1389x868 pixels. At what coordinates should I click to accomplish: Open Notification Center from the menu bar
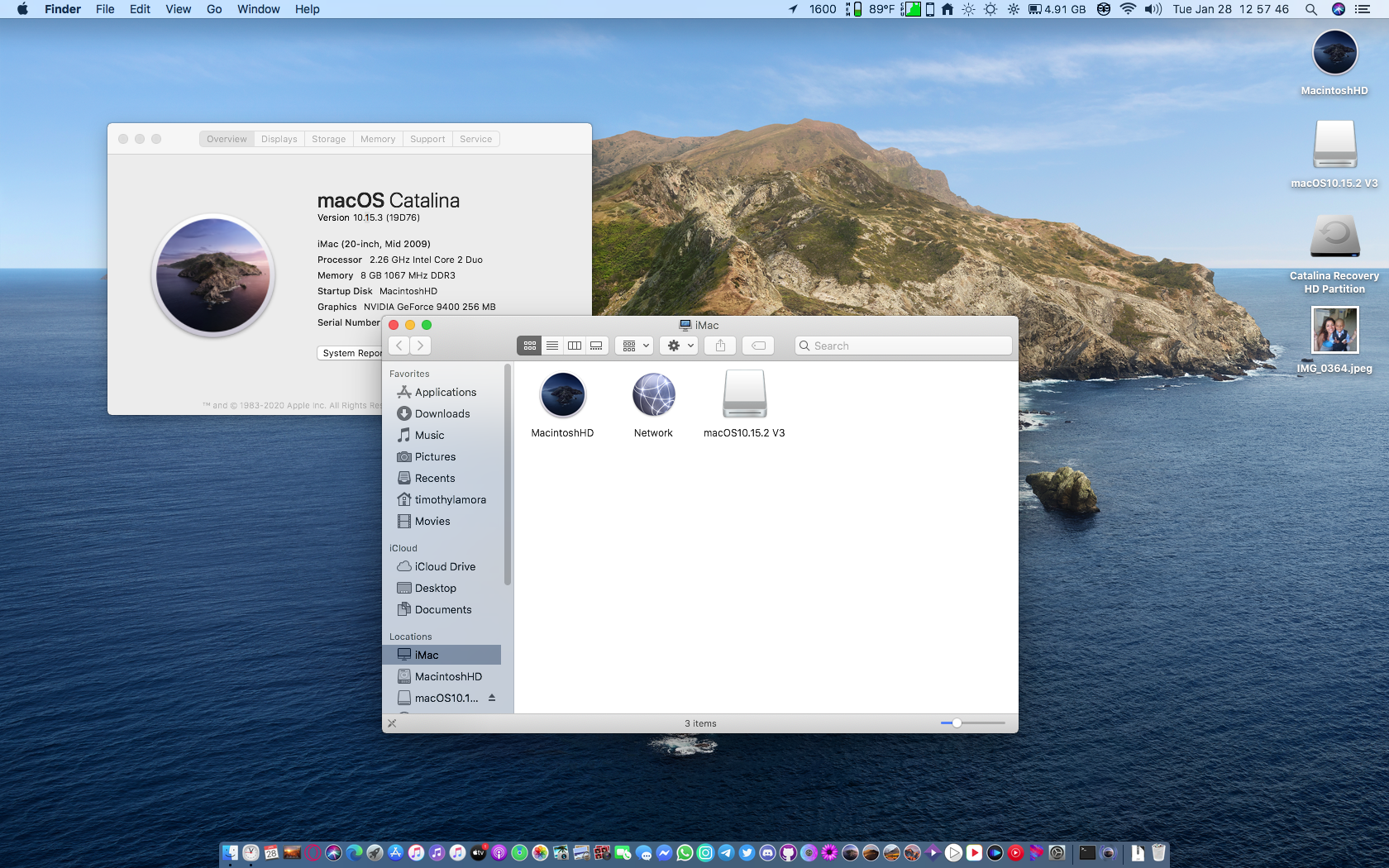[1363, 9]
